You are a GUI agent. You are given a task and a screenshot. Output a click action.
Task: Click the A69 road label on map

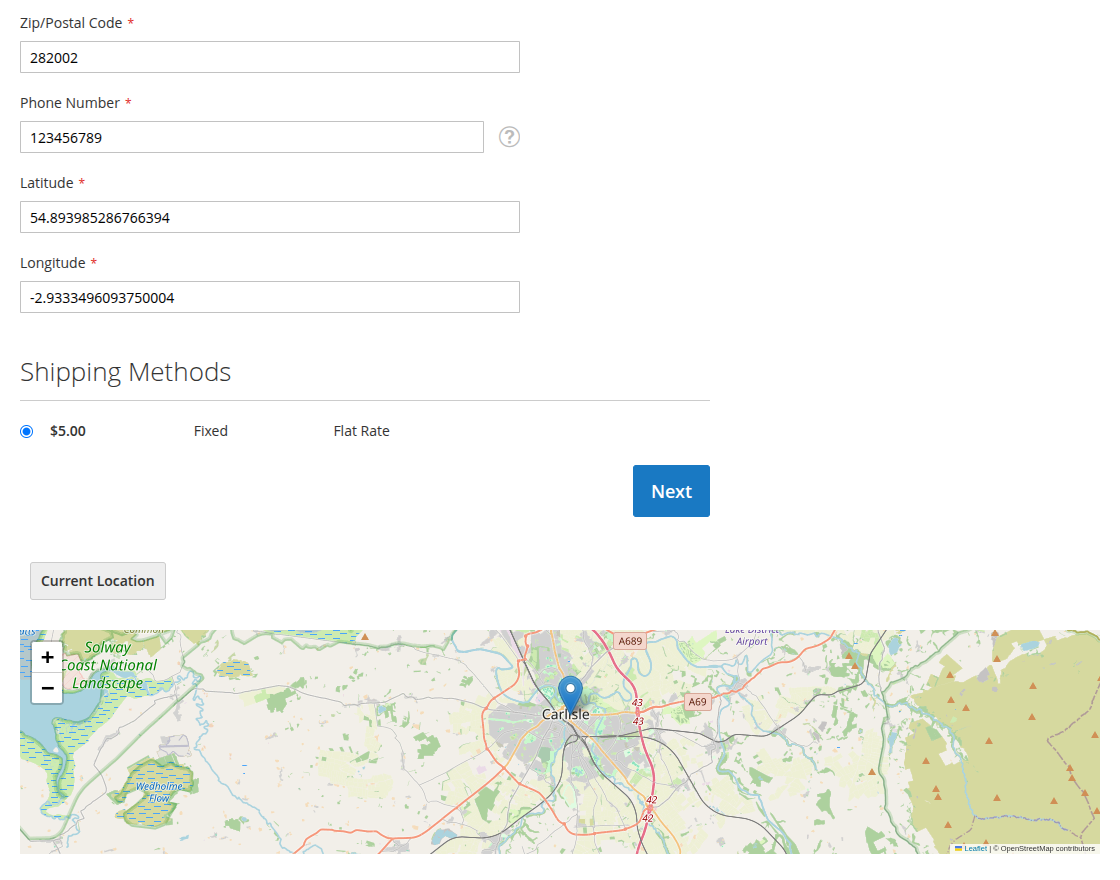coord(697,701)
